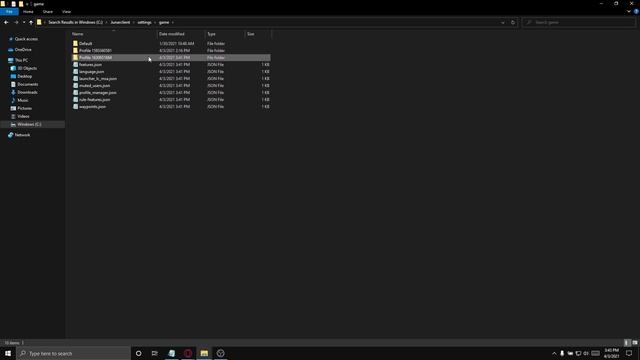
Task: Refresh the folder using the refresh icon
Action: pos(513,22)
